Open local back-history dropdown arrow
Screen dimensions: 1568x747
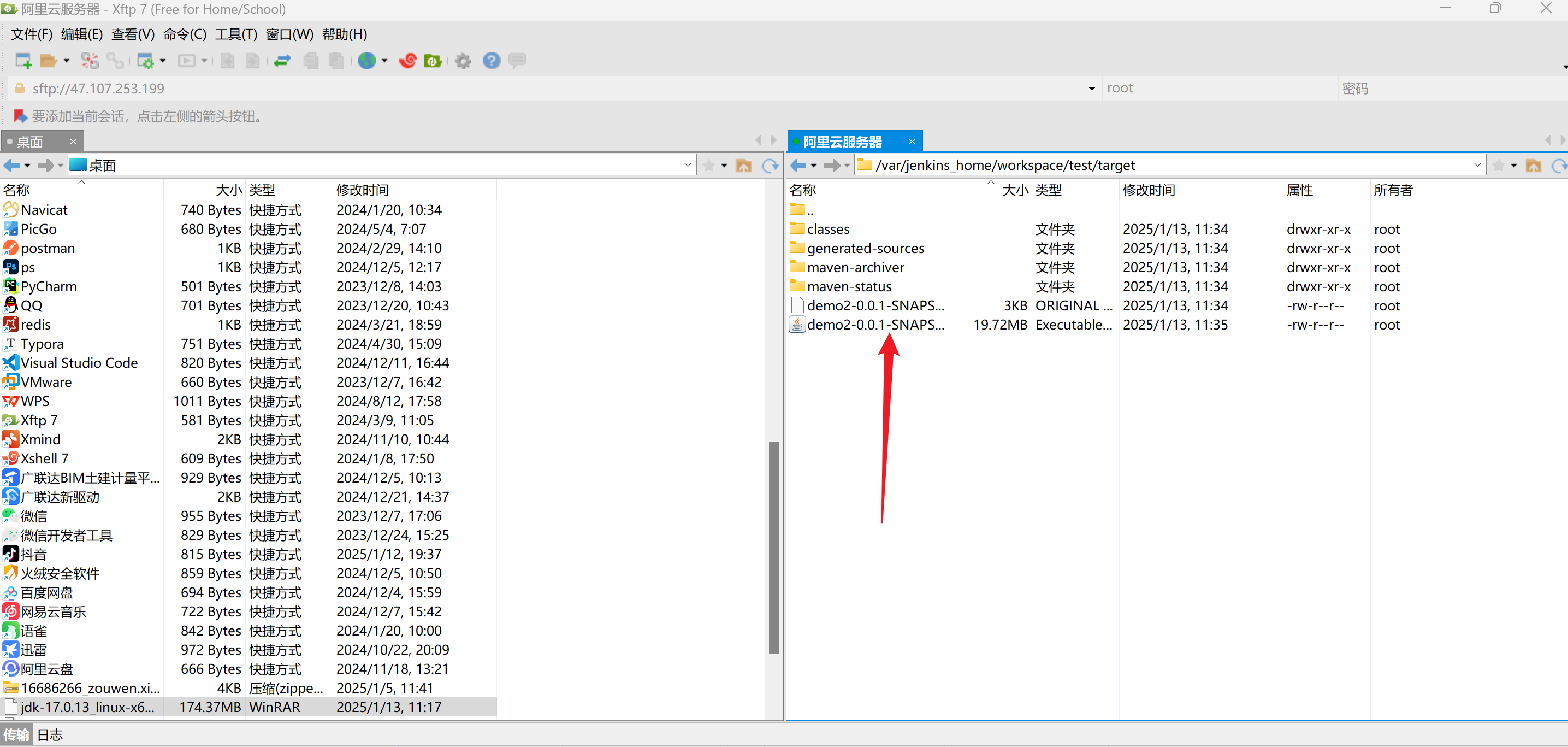click(x=27, y=166)
